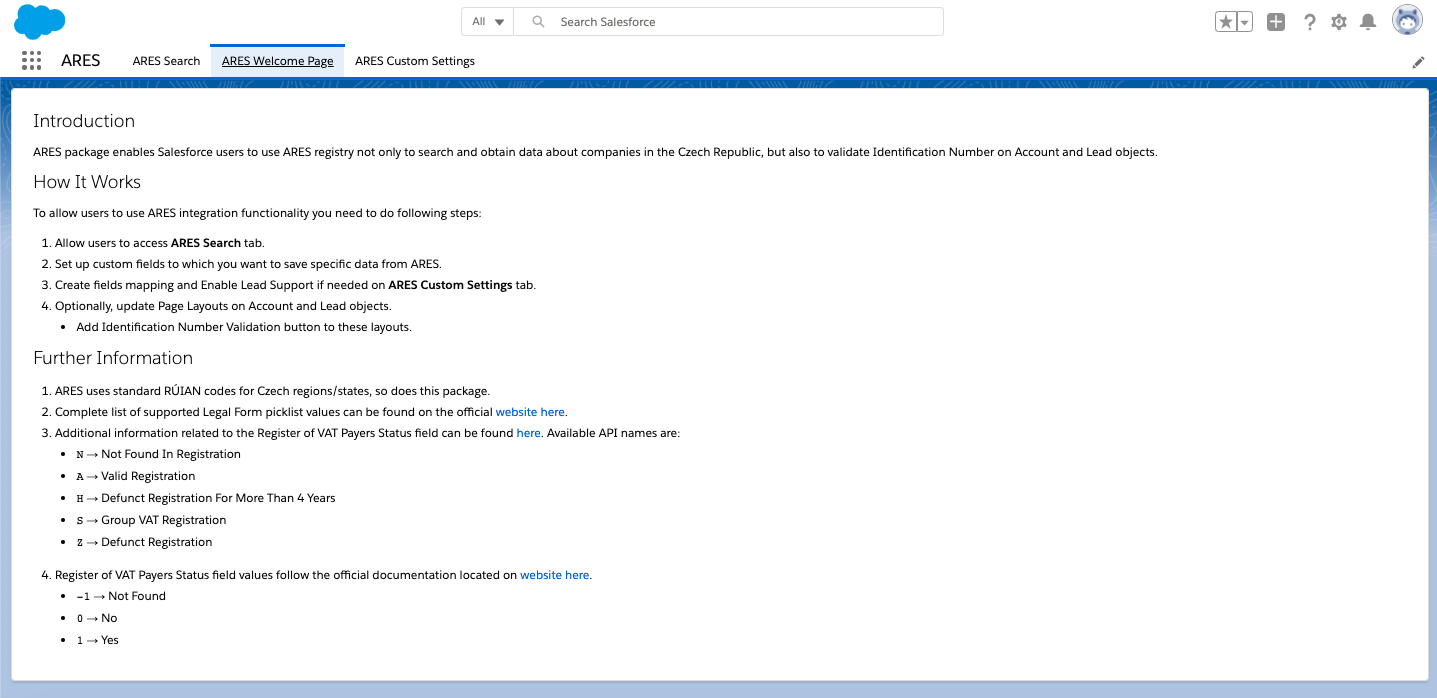Follow the Legal Form website here link
The width and height of the screenshot is (1437, 698).
tap(530, 412)
